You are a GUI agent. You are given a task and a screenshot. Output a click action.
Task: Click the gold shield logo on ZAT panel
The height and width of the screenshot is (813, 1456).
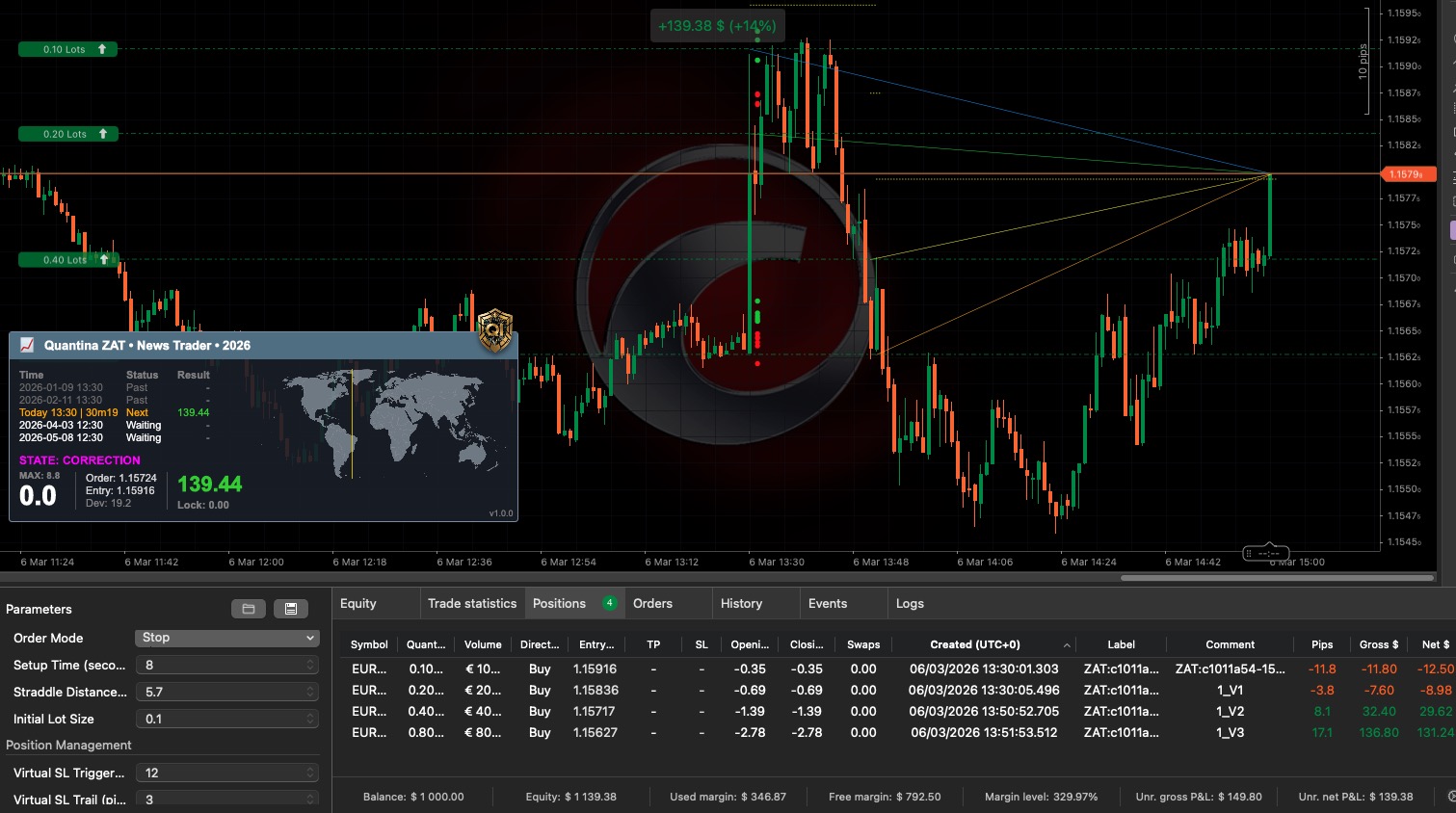coord(495,330)
